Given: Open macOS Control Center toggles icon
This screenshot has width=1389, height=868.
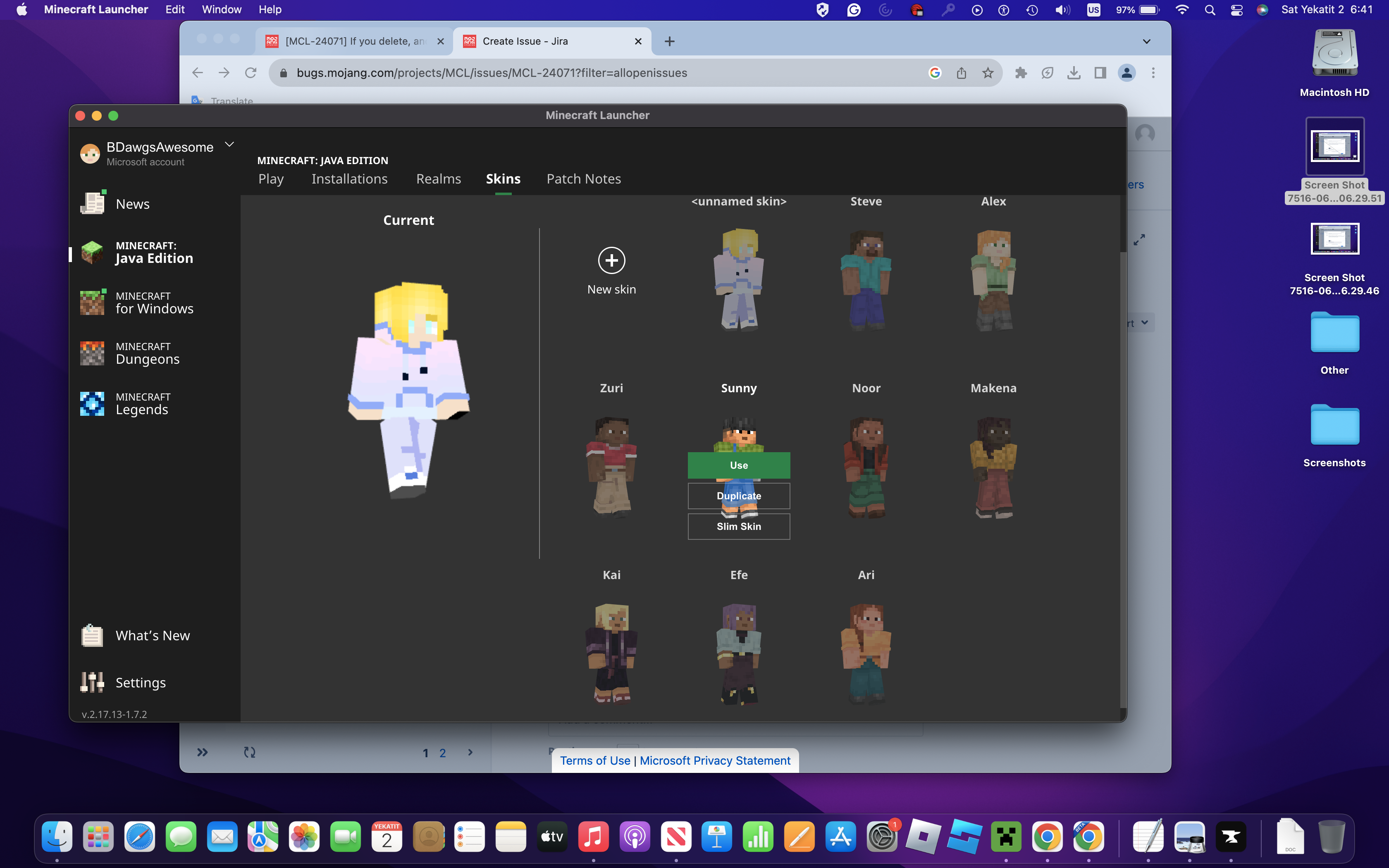Looking at the screenshot, I should click(1237, 10).
